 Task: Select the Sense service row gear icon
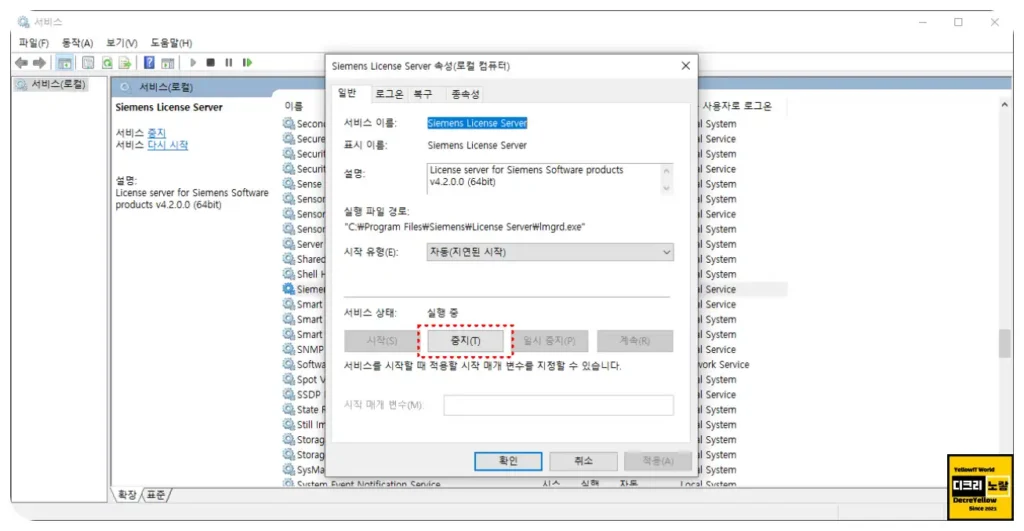(289, 184)
